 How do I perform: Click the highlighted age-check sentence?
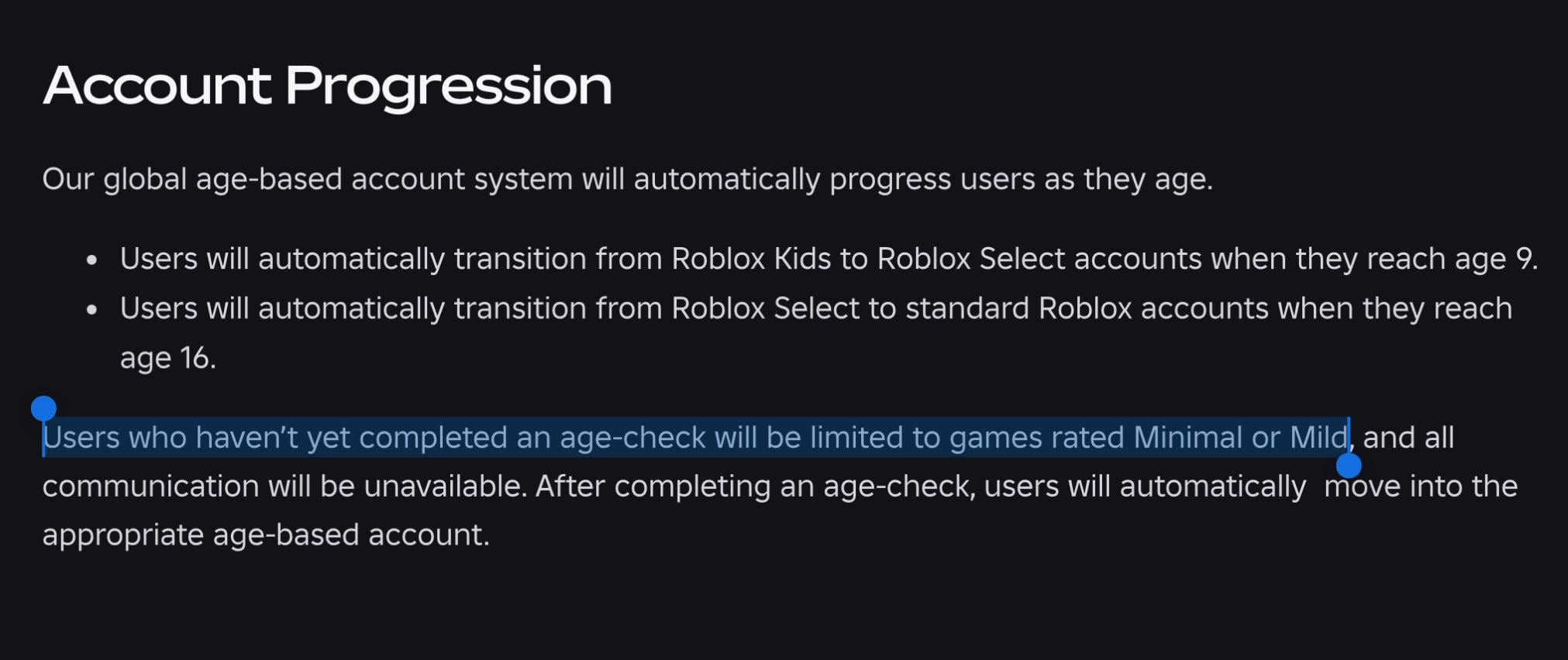point(695,438)
